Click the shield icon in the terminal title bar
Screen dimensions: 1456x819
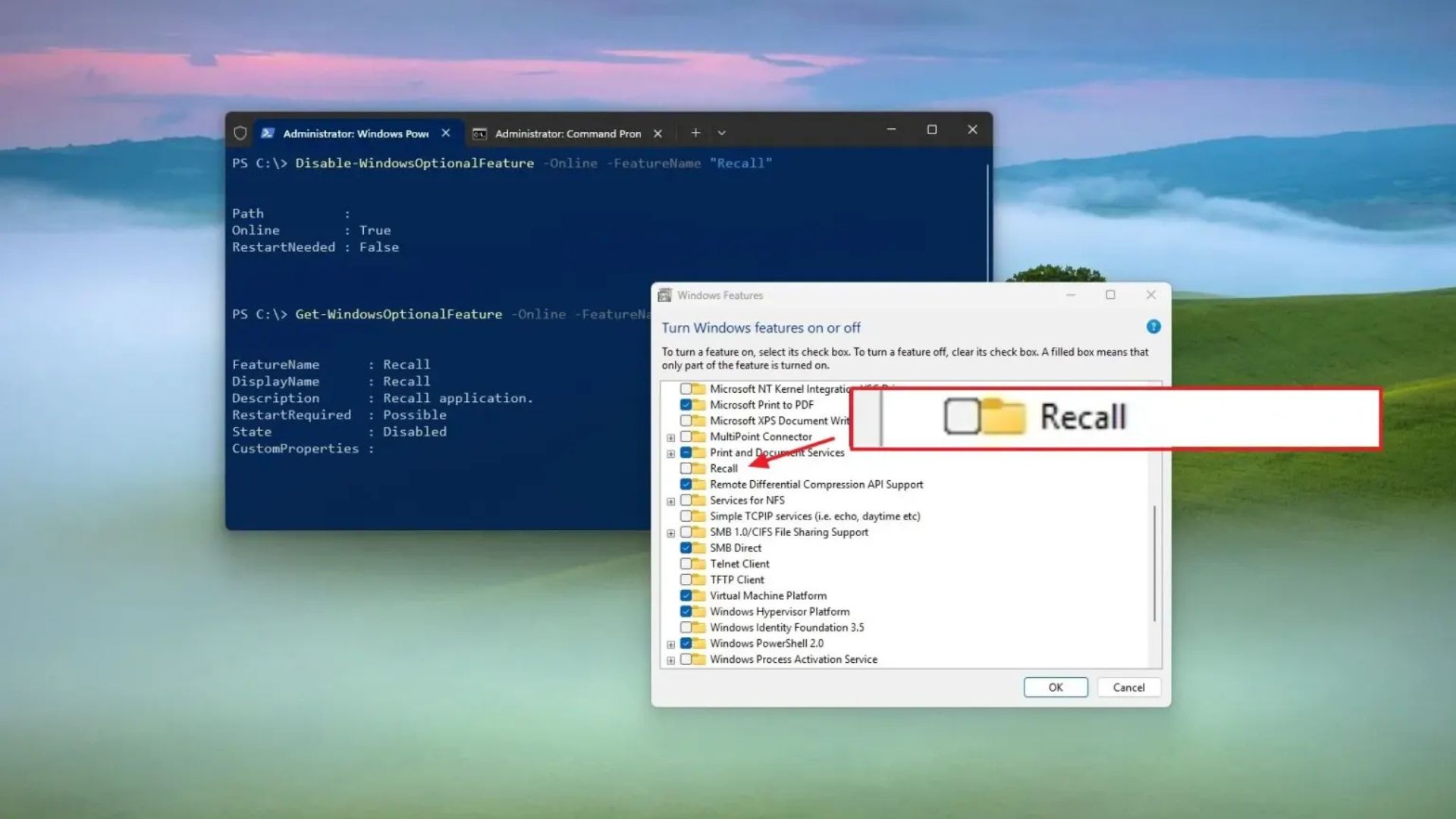click(240, 133)
